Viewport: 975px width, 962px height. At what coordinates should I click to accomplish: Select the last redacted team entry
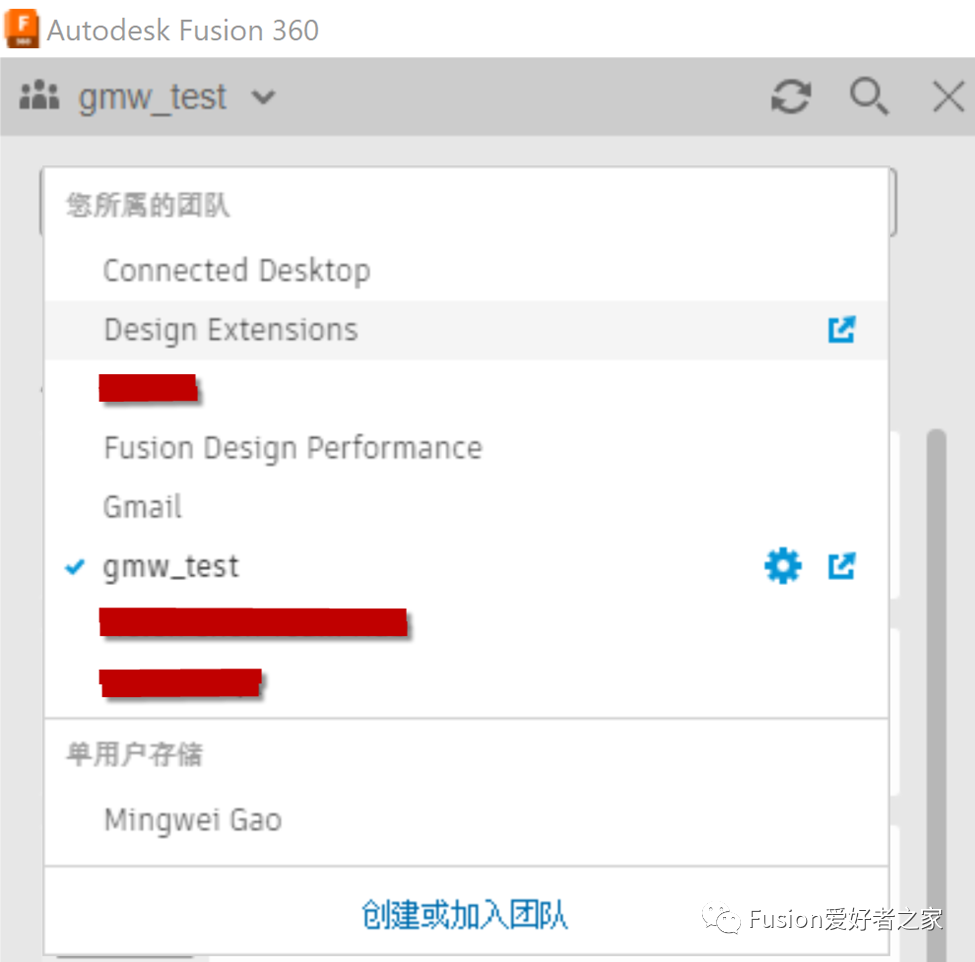[181, 683]
